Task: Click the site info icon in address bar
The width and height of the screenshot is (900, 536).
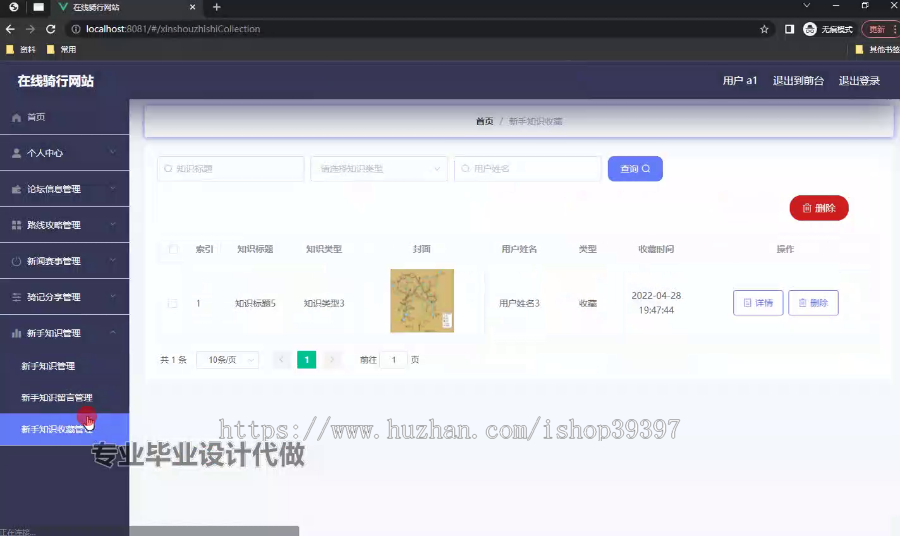Action: click(76, 29)
